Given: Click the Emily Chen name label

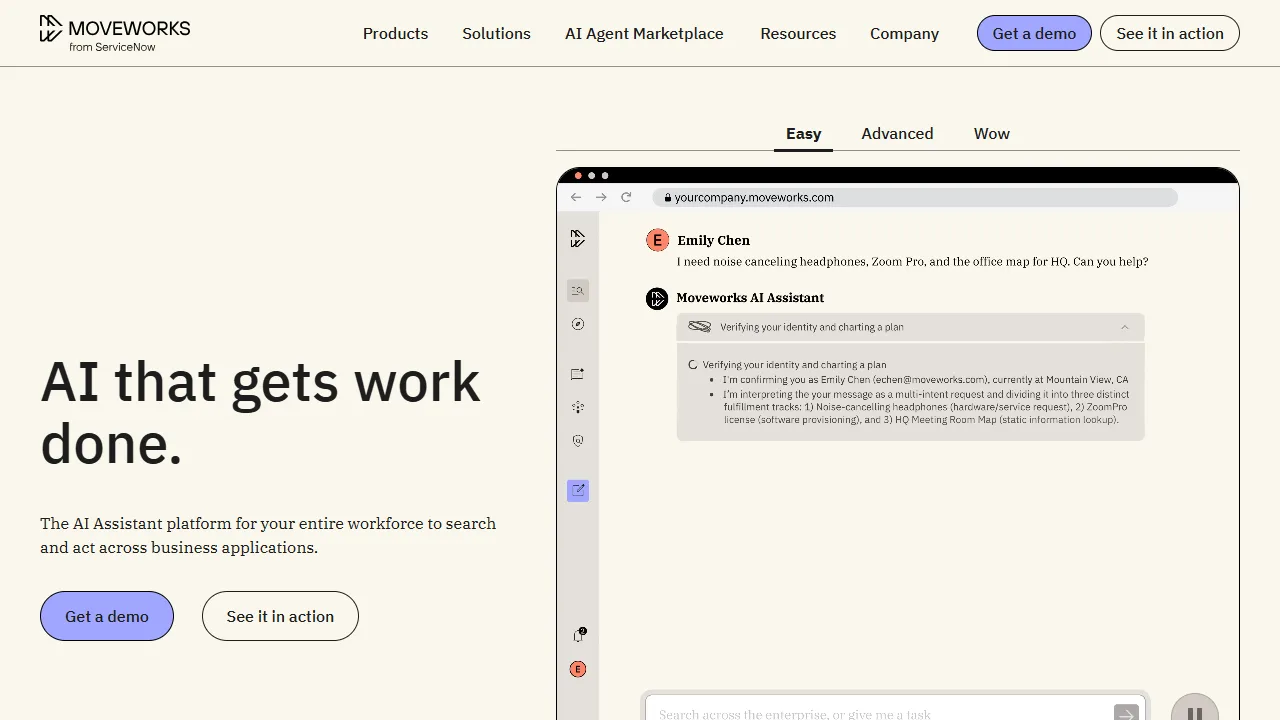Looking at the screenshot, I should click(x=713, y=240).
